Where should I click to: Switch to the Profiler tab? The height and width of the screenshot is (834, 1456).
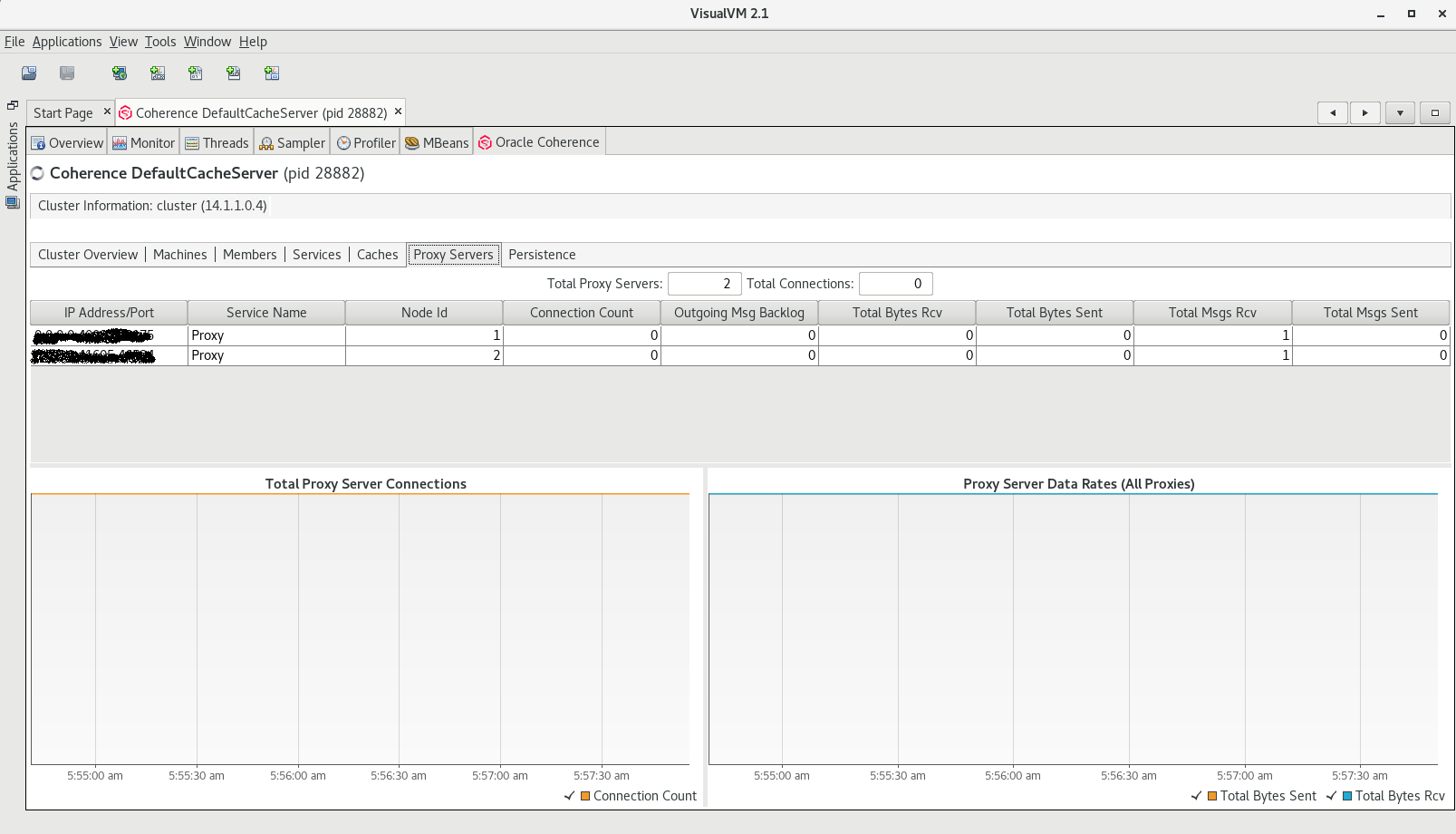[366, 142]
